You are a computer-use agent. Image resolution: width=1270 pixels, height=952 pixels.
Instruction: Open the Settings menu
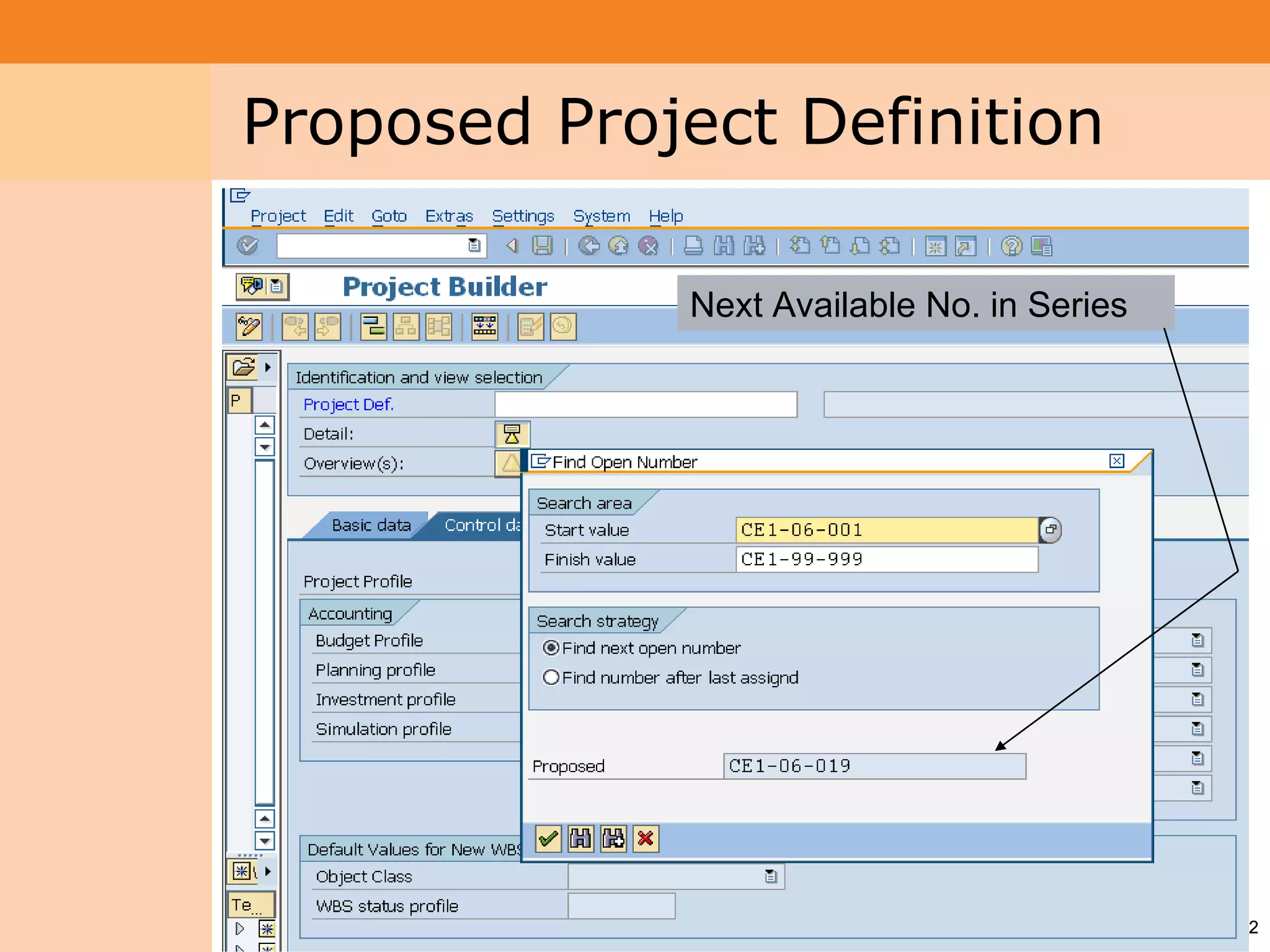[x=523, y=216]
